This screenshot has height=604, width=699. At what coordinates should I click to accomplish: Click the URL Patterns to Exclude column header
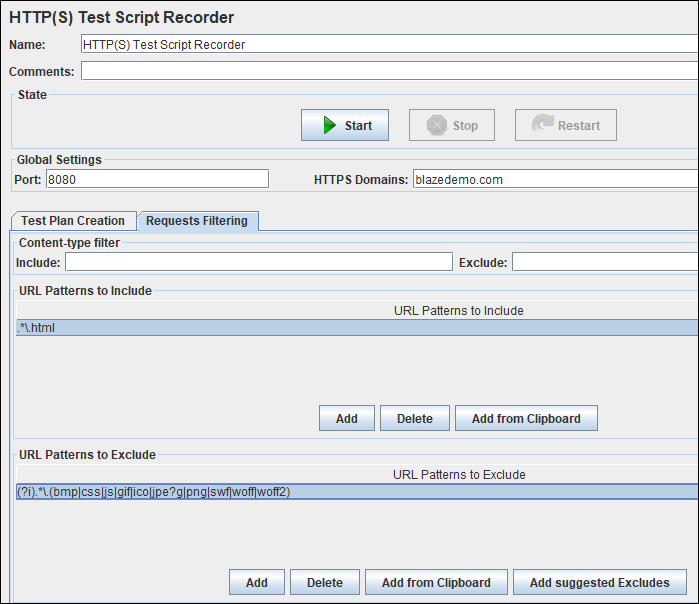(x=357, y=474)
